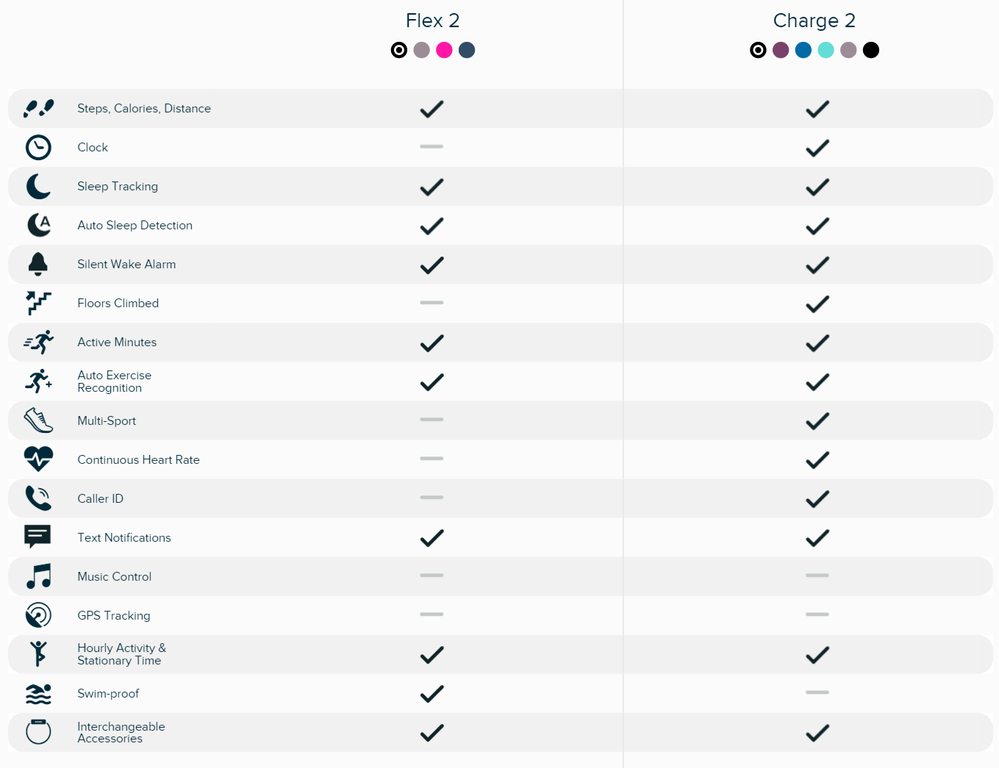Click the heart icon for Continuous Heart Rate

38,459
